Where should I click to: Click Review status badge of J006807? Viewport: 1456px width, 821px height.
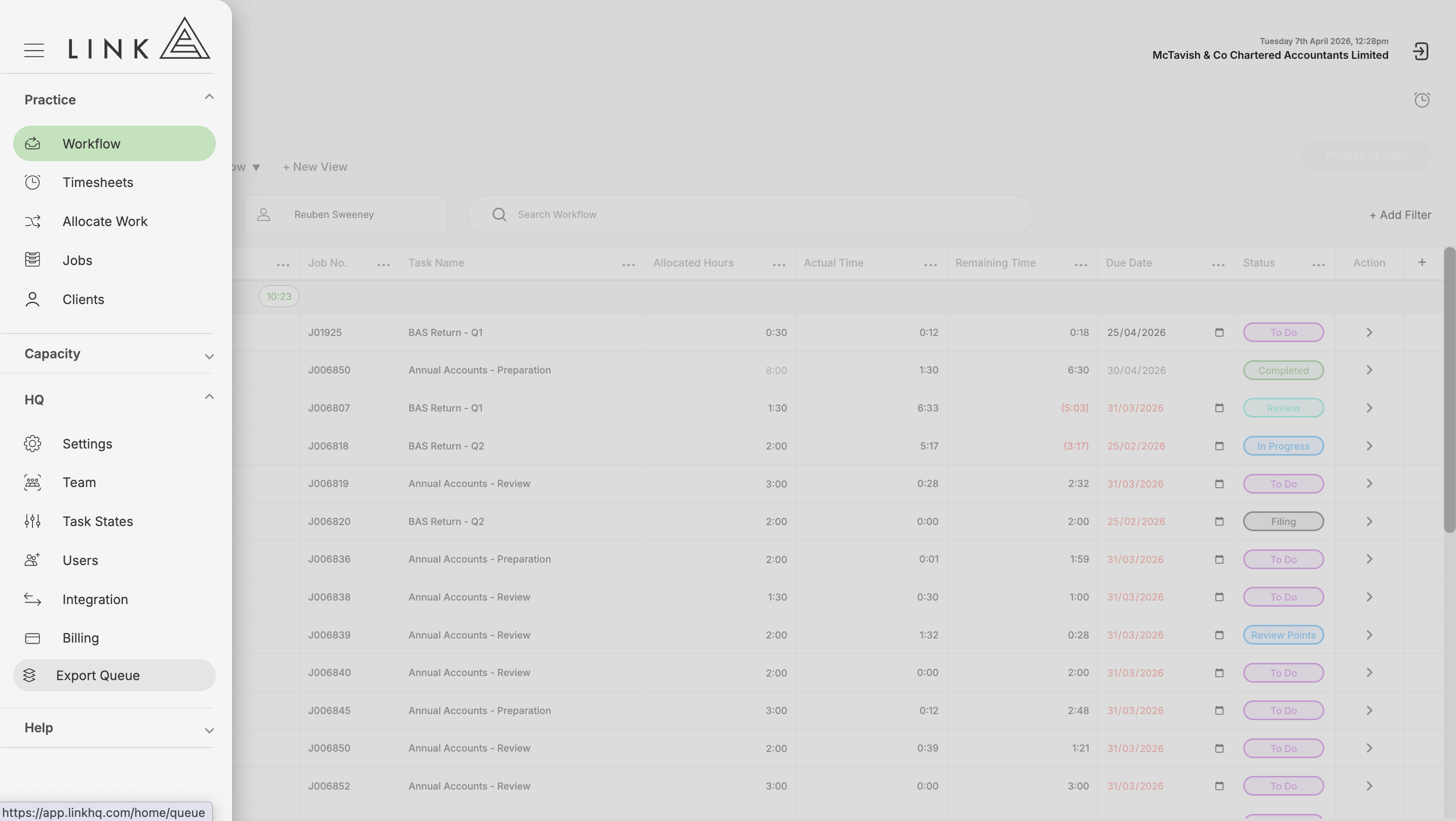(x=1284, y=408)
